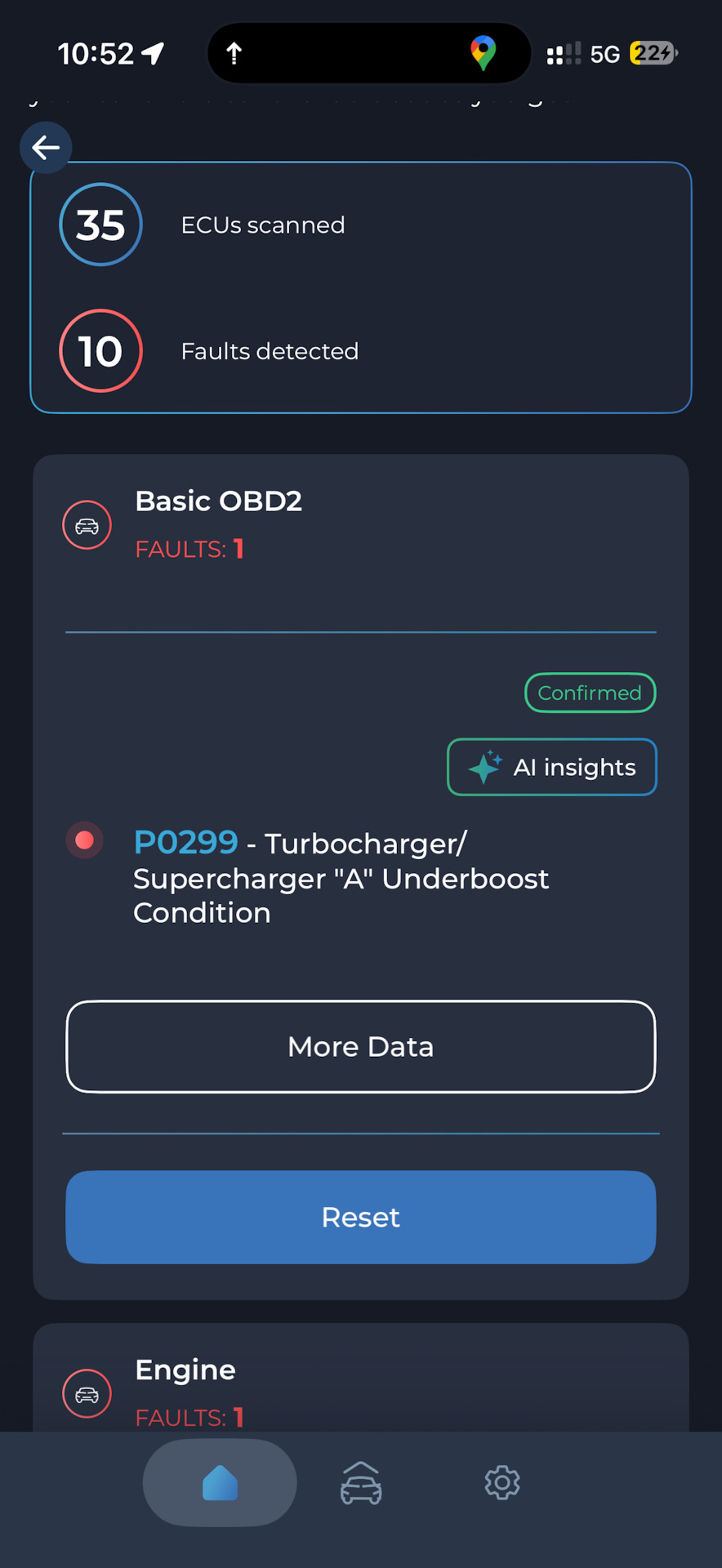Tap the 10 Faults detected circle
Viewport: 722px width, 1568px height.
100,351
